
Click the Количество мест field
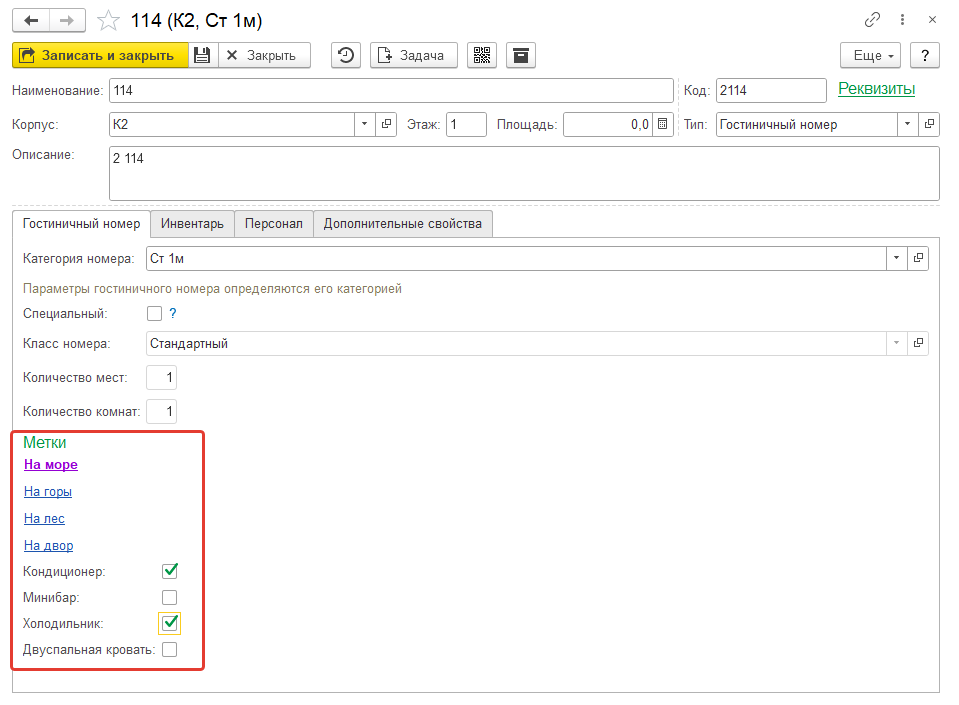coord(161,377)
